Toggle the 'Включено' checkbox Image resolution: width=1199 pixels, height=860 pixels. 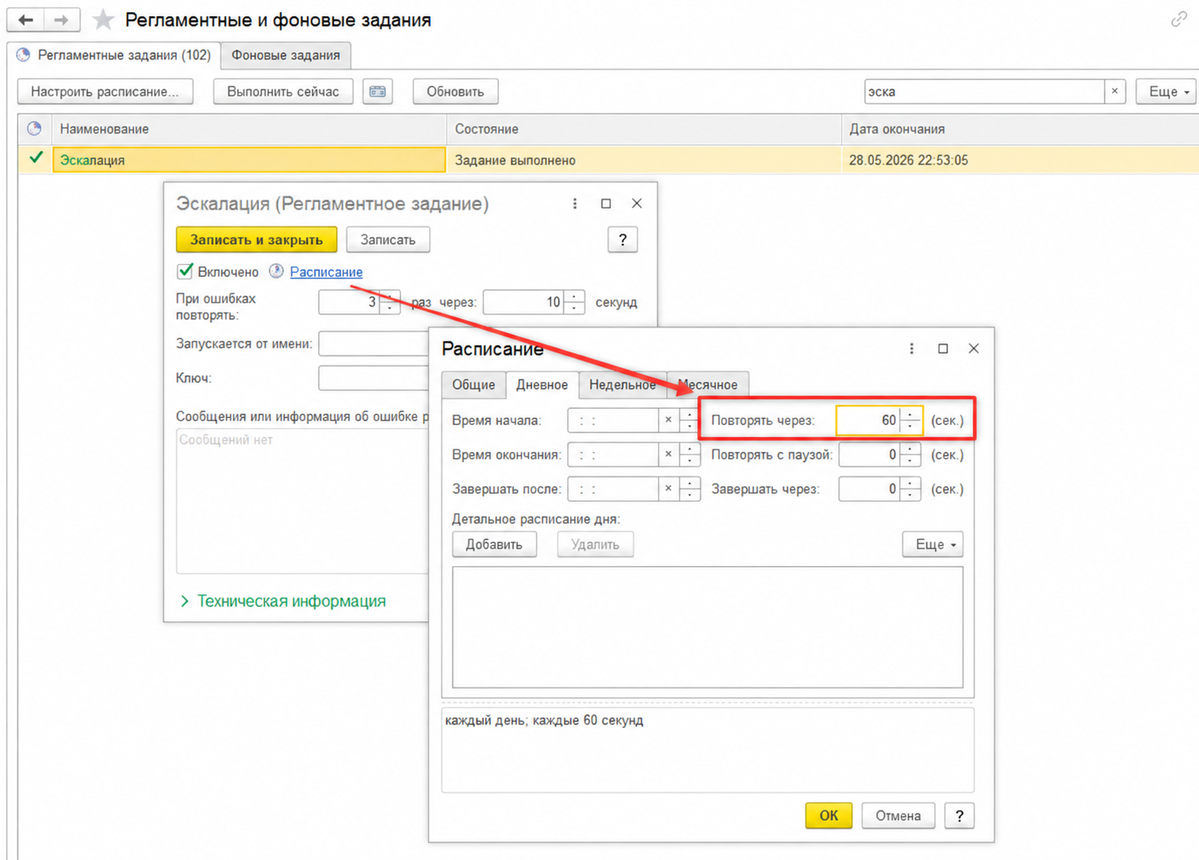click(185, 271)
